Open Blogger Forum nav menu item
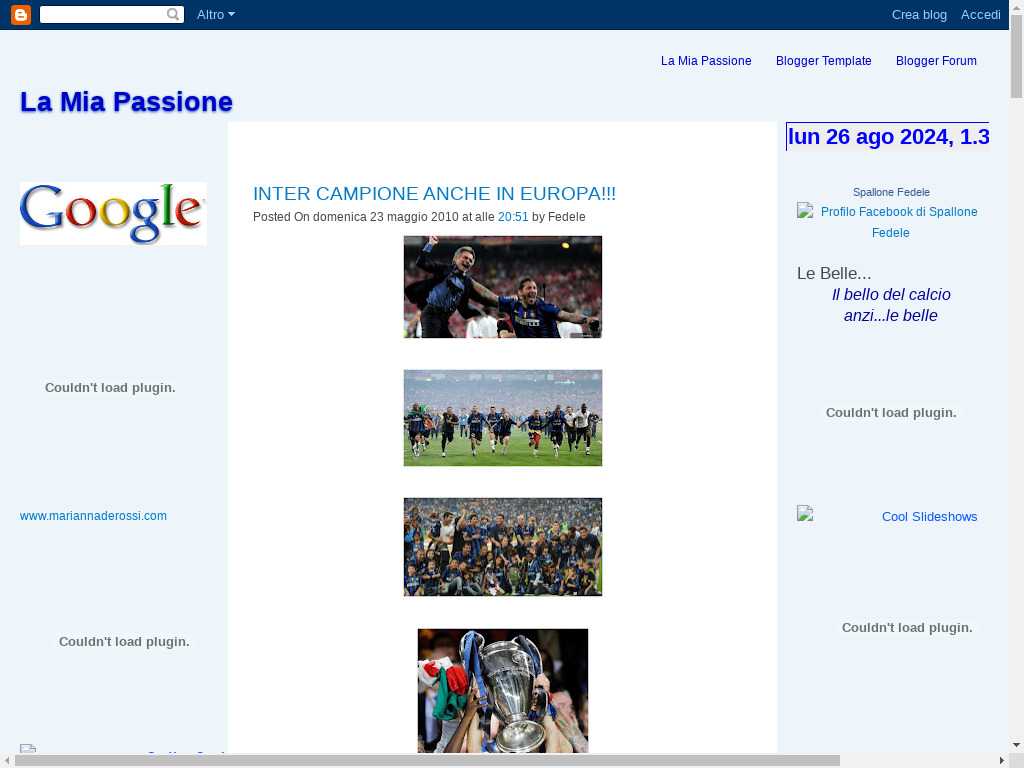Screen dimensions: 1024x768 tap(936, 61)
